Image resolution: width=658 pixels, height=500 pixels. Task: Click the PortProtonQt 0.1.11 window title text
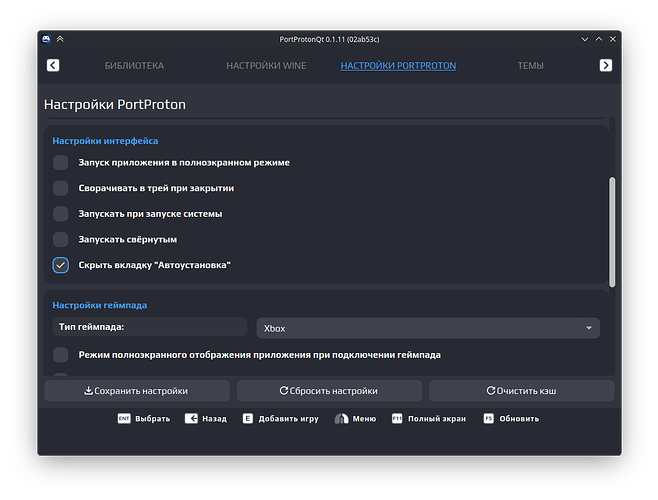coord(329,39)
